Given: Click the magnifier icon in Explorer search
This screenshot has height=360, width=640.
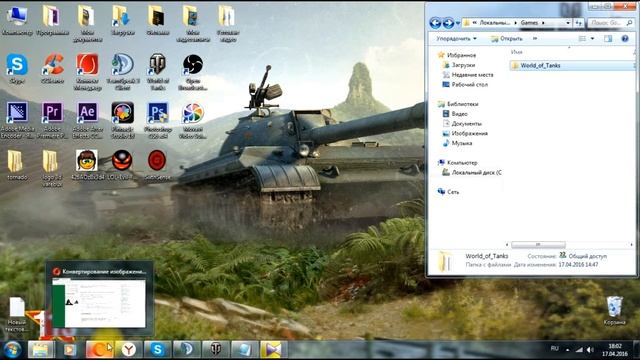Looking at the screenshot, I should pos(630,23).
